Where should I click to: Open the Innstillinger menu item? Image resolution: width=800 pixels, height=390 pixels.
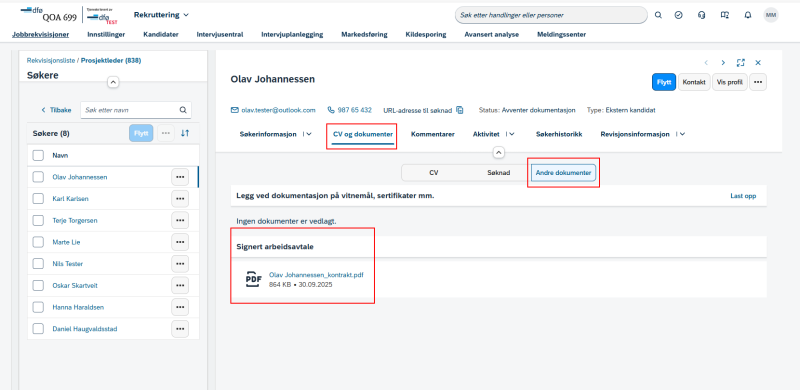(106, 35)
